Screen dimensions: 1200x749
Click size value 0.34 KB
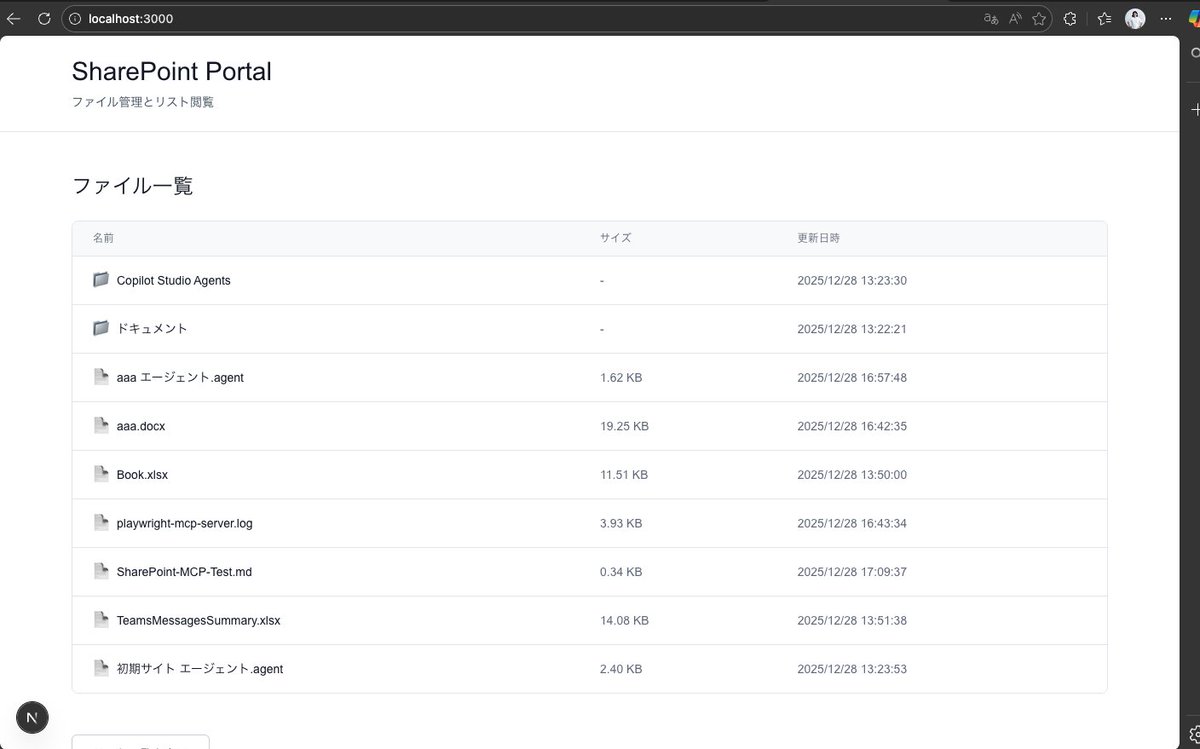point(621,572)
